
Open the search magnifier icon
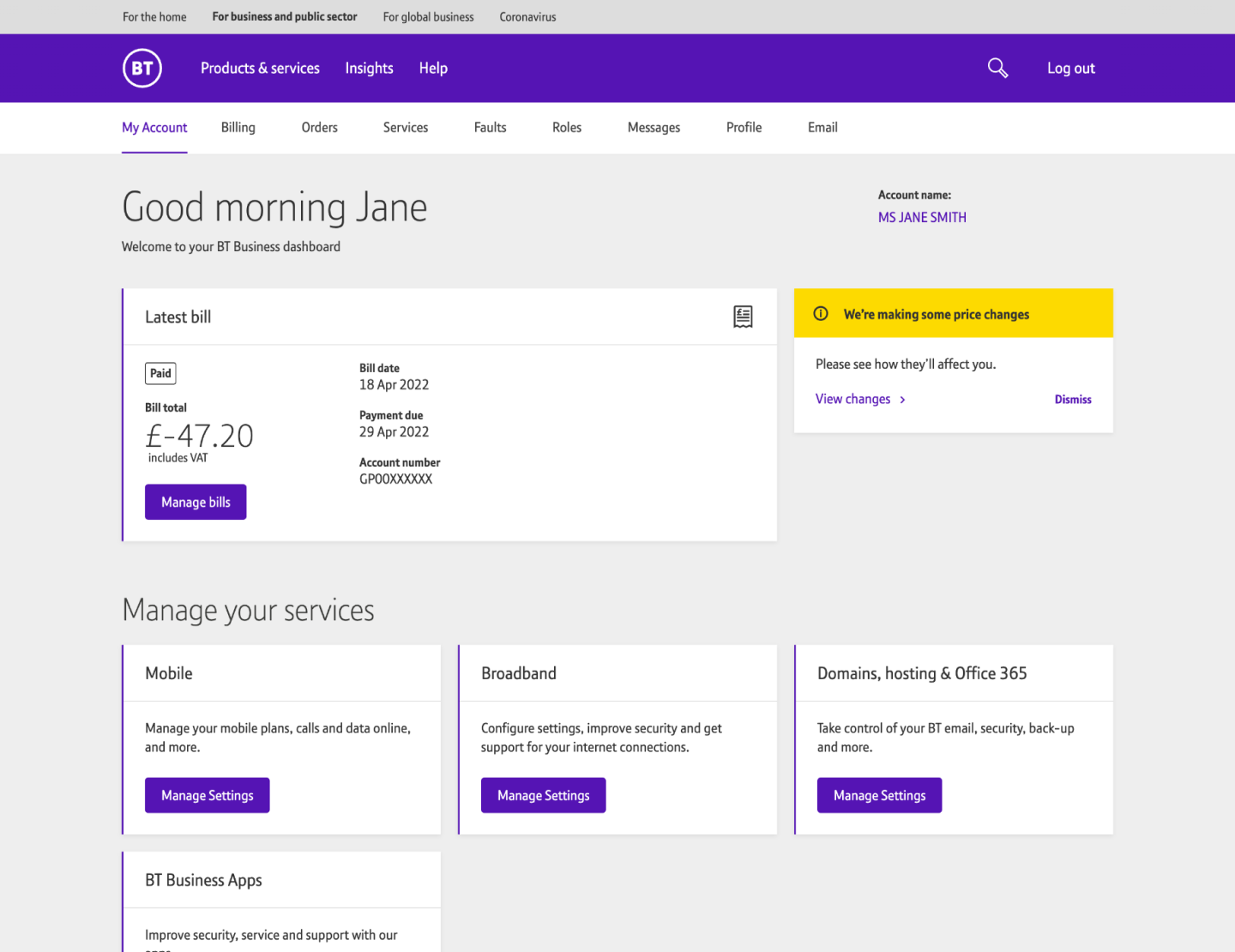(997, 68)
